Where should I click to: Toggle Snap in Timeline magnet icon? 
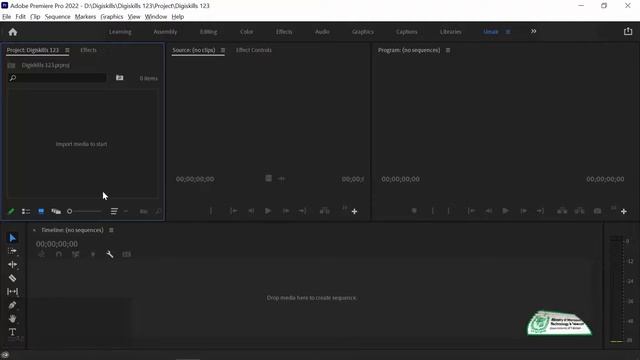[59, 254]
